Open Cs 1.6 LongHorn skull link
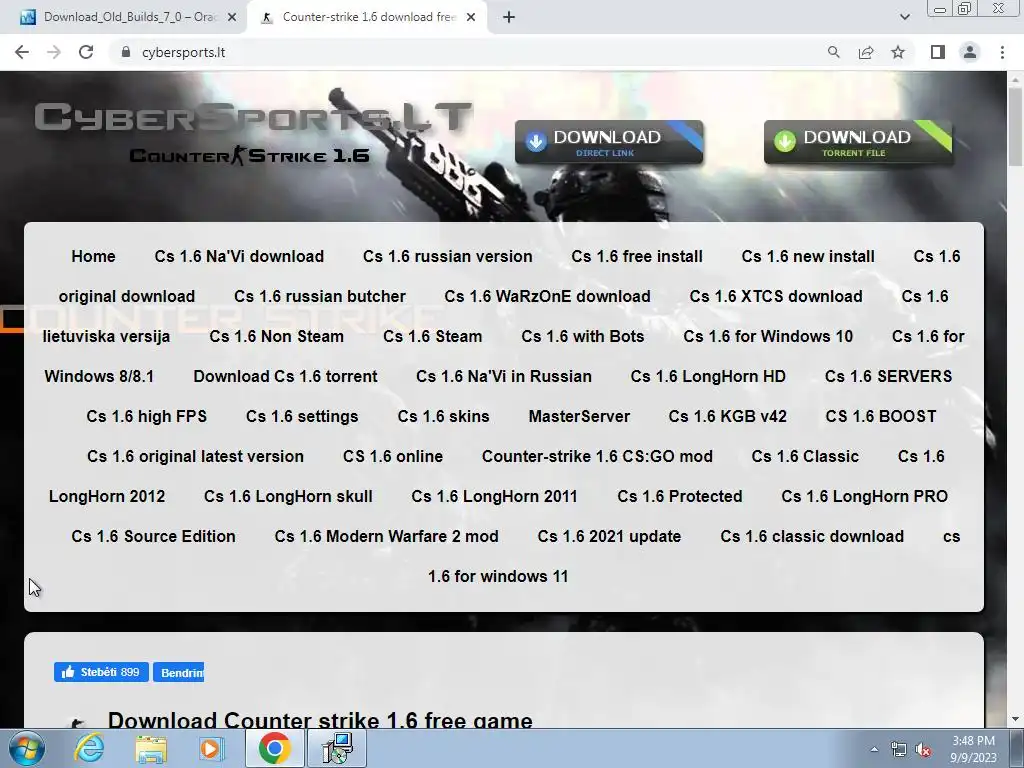The width and height of the screenshot is (1024, 768). (288, 496)
